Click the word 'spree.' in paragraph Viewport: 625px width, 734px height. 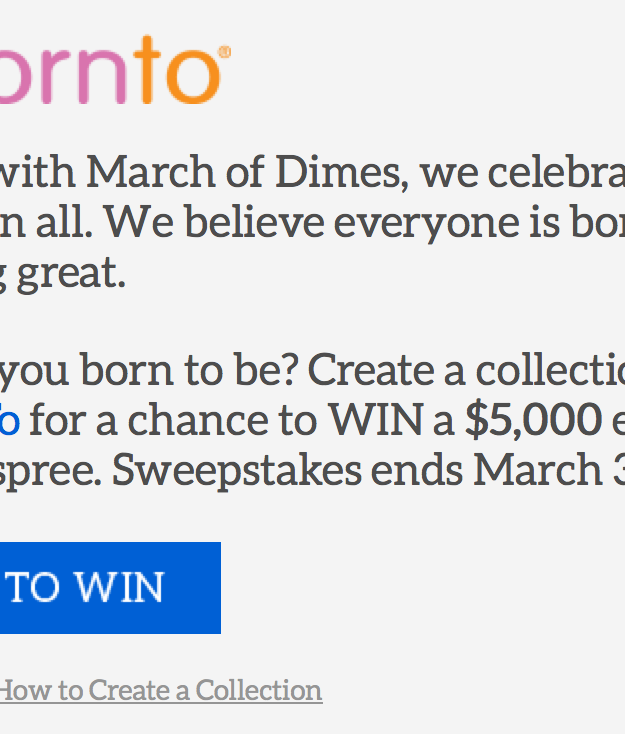[x=51, y=470]
